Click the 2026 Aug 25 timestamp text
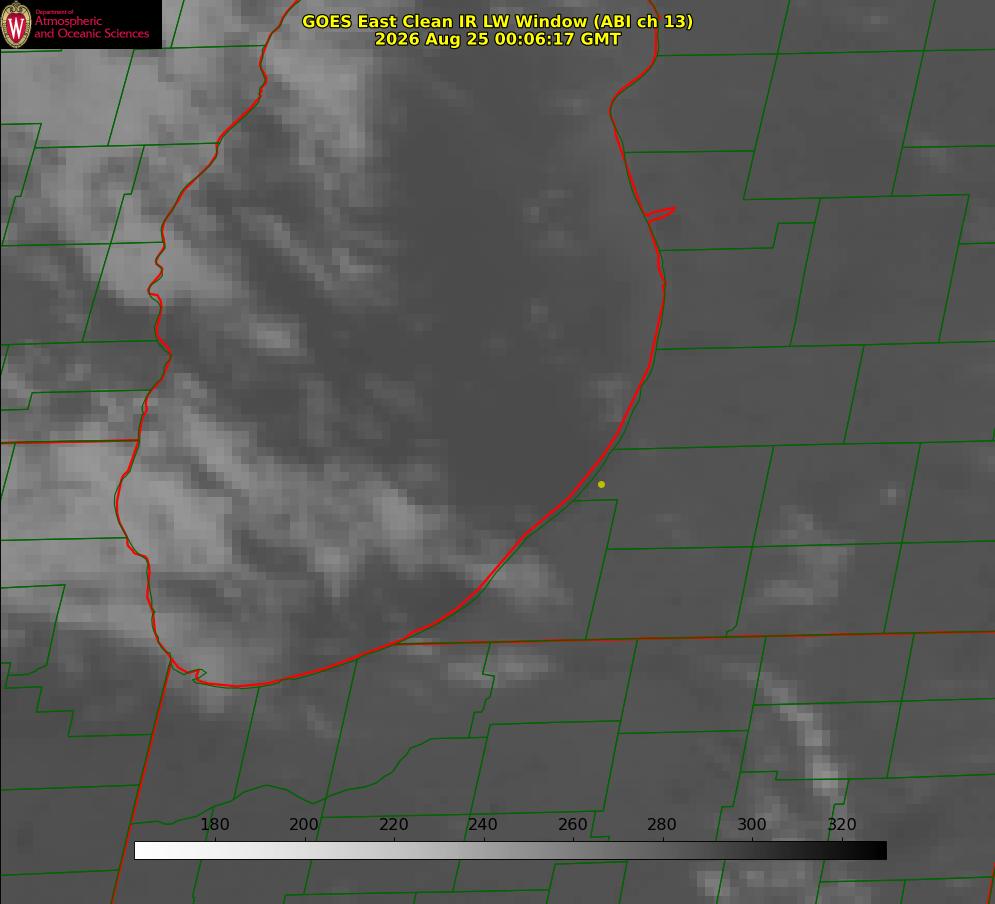This screenshot has width=995, height=904. [x=498, y=39]
